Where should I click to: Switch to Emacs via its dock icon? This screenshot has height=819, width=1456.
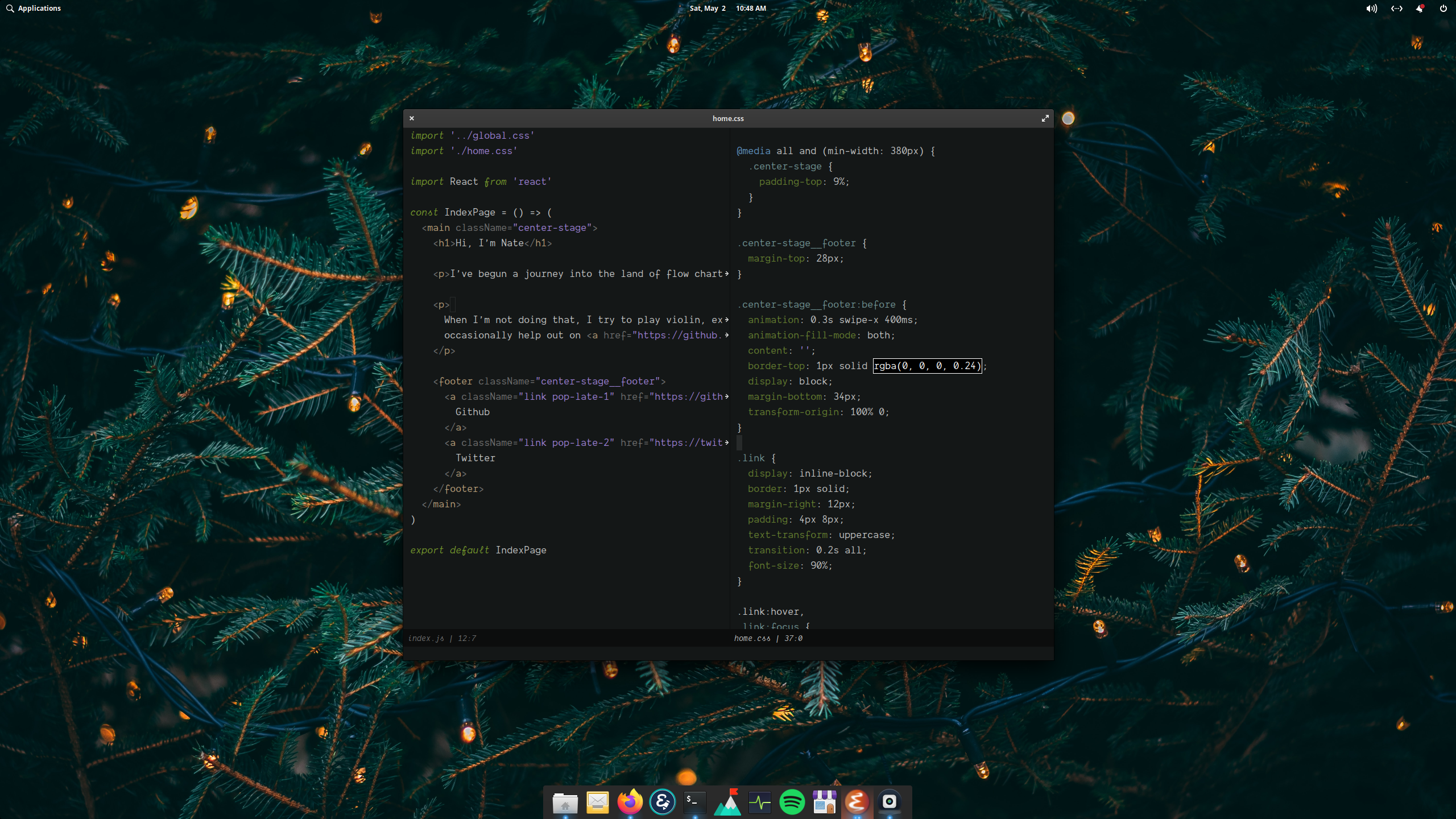tap(857, 803)
